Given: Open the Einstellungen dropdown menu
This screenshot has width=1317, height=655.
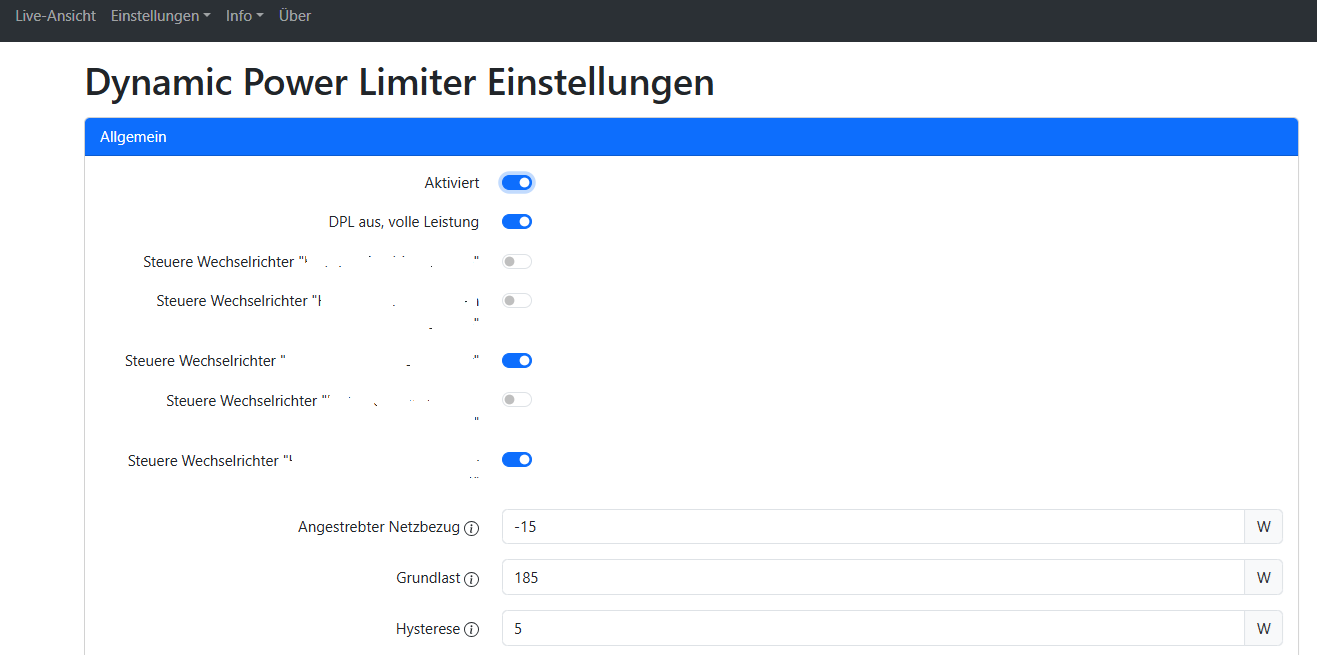Looking at the screenshot, I should pyautogui.click(x=160, y=16).
